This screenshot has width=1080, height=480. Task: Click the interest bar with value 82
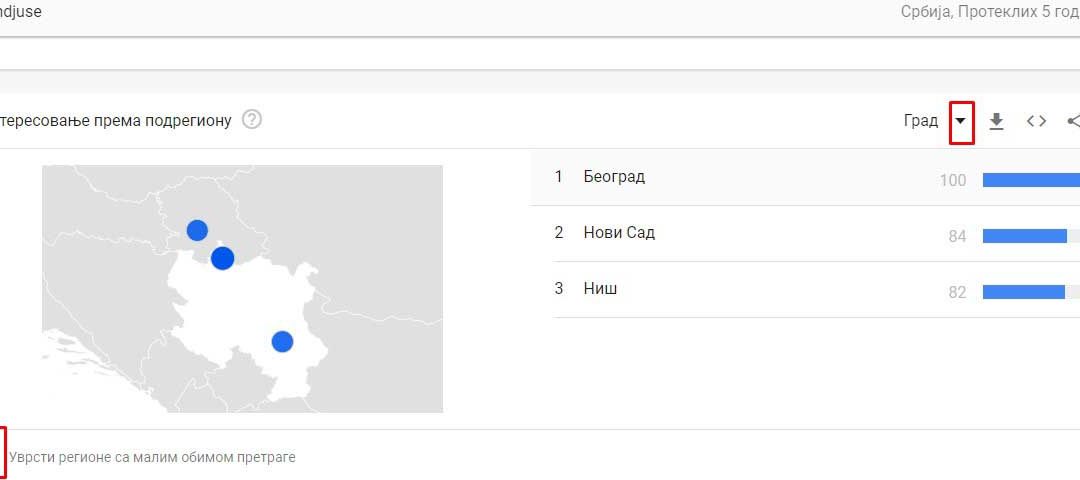(x=1023, y=292)
